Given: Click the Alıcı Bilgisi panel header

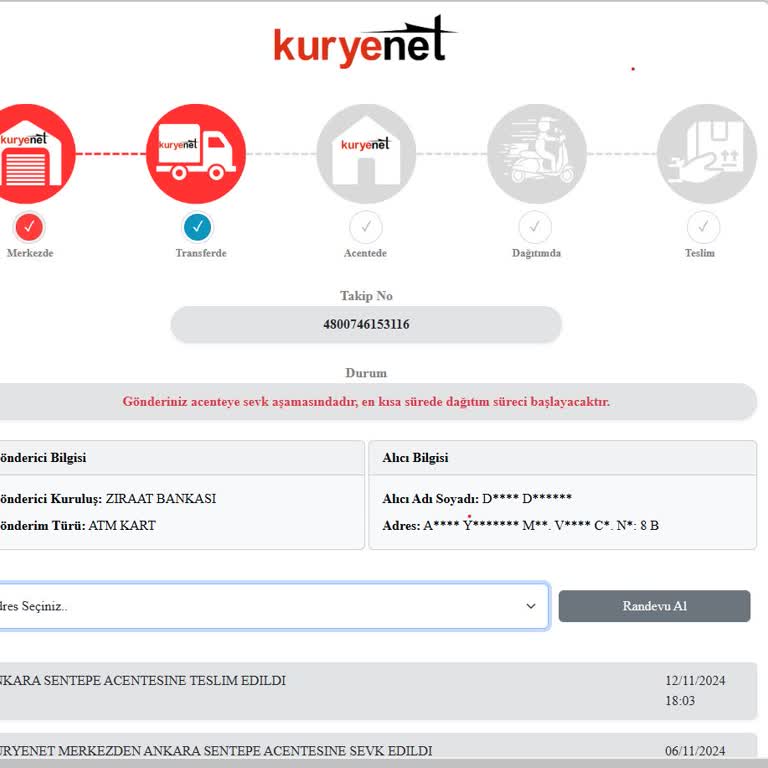Looking at the screenshot, I should click(563, 457).
